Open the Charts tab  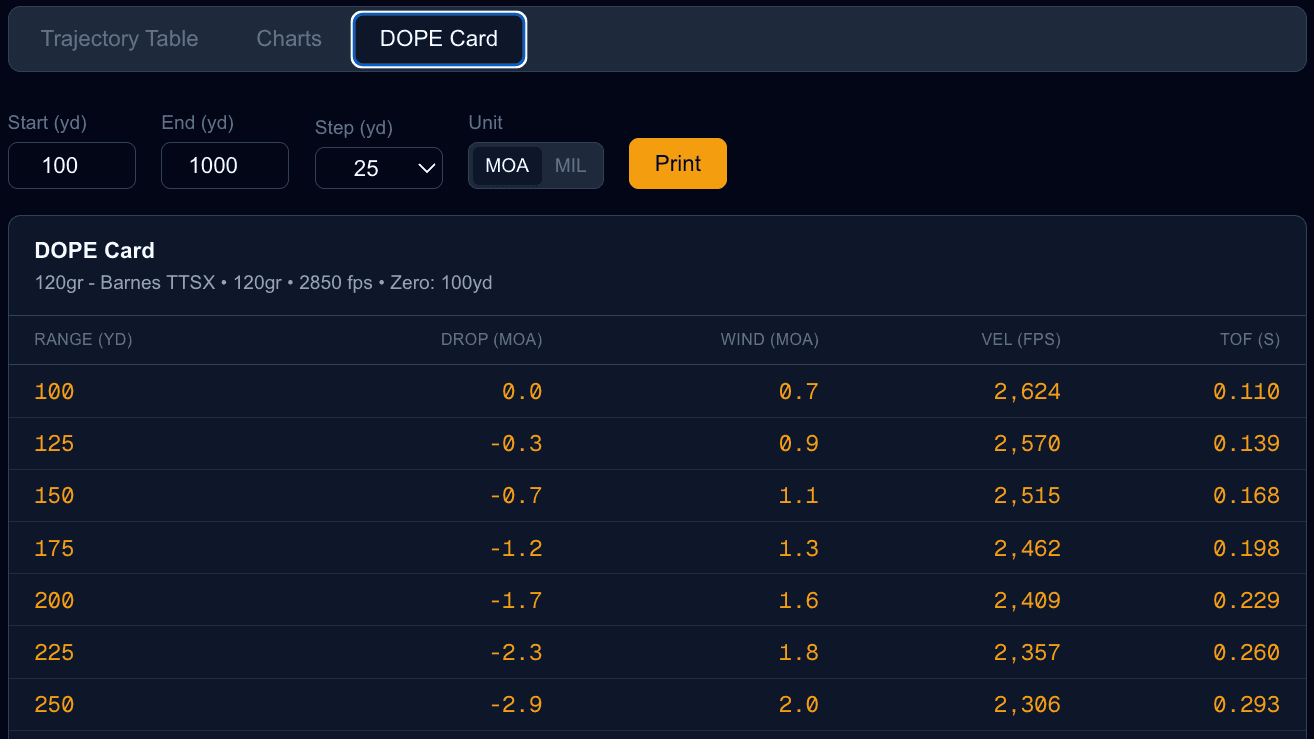coord(289,39)
